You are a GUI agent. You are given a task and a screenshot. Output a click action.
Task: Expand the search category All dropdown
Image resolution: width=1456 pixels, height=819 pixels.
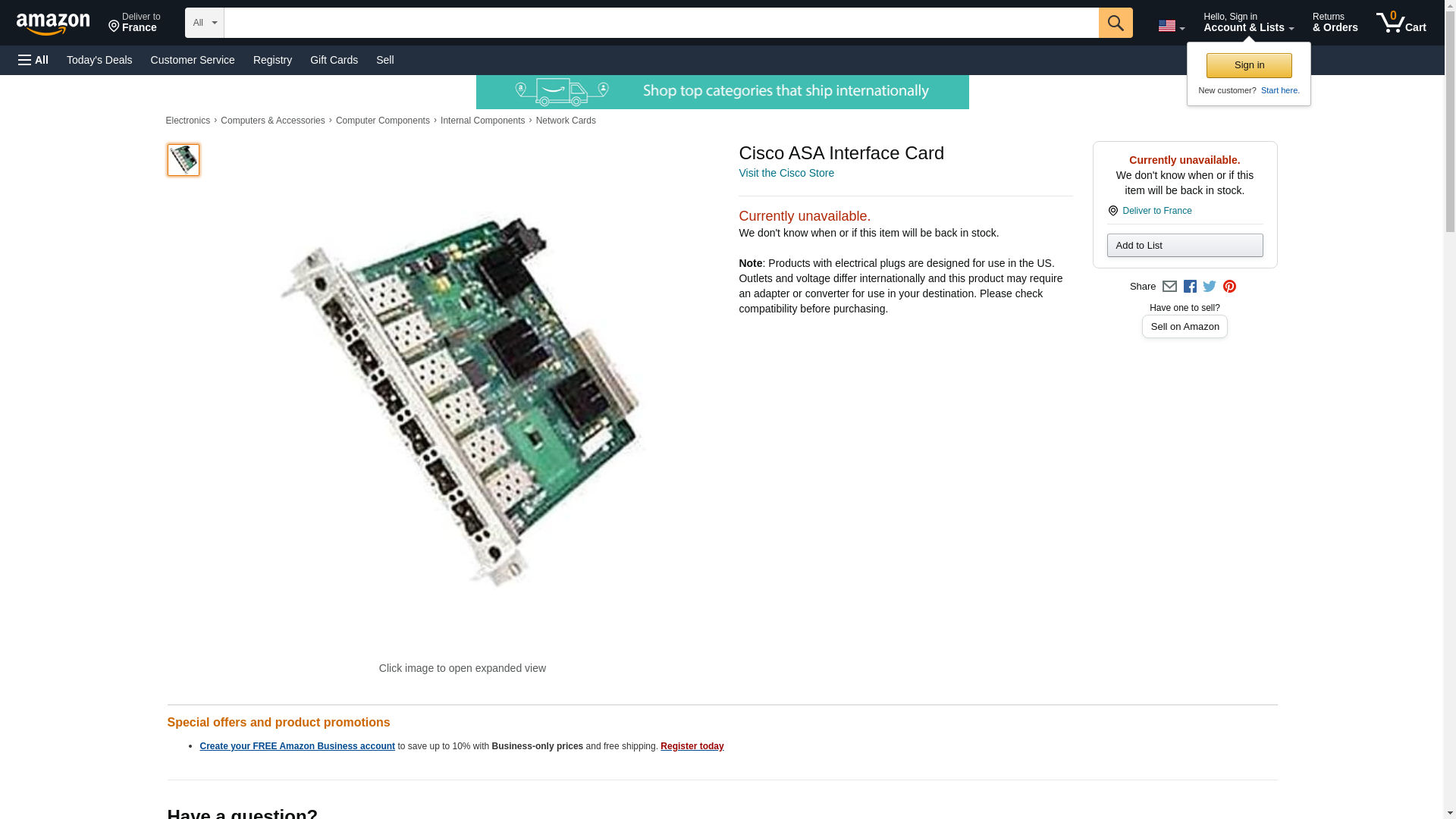tap(204, 23)
